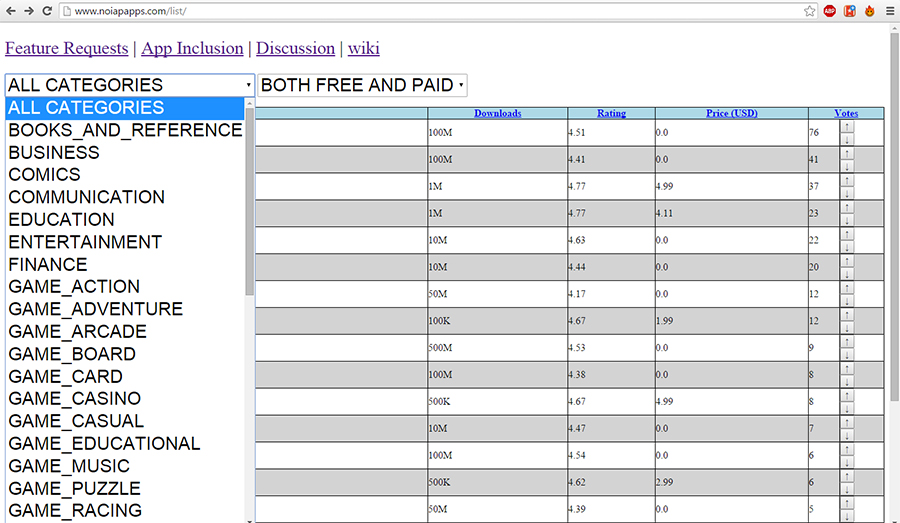The height and width of the screenshot is (523, 900).
Task: Pick COMICS in the category list
Action: coord(125,175)
